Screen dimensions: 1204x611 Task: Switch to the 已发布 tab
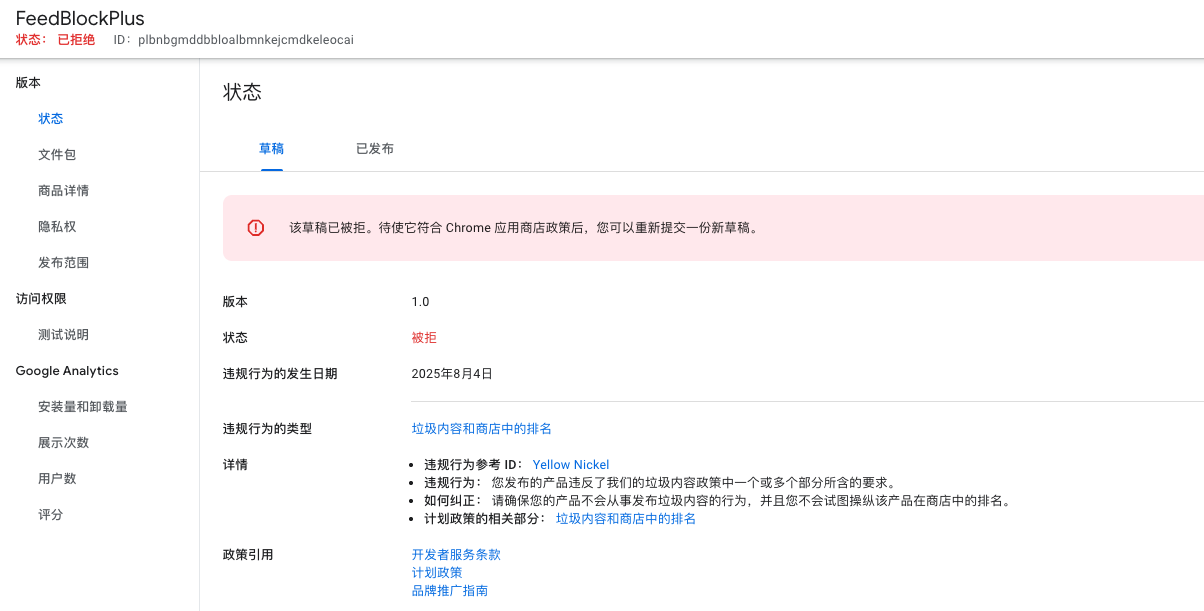point(375,149)
